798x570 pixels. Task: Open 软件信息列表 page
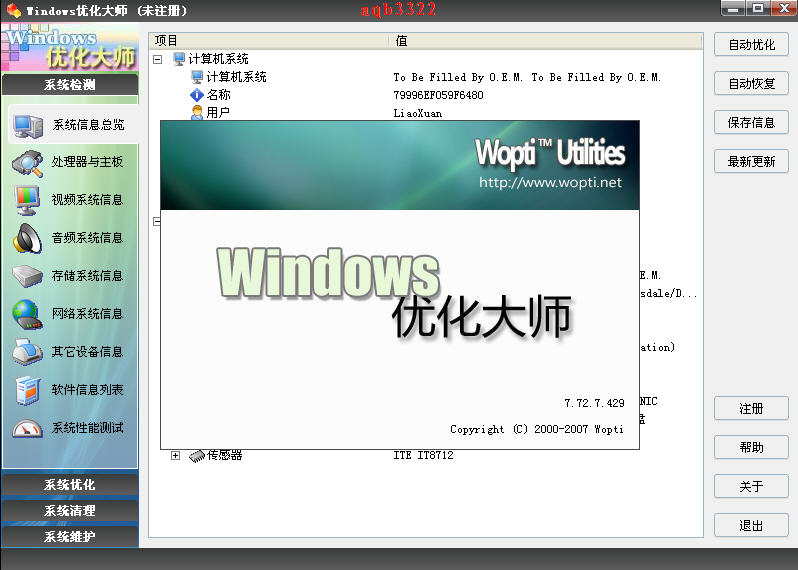click(87, 390)
